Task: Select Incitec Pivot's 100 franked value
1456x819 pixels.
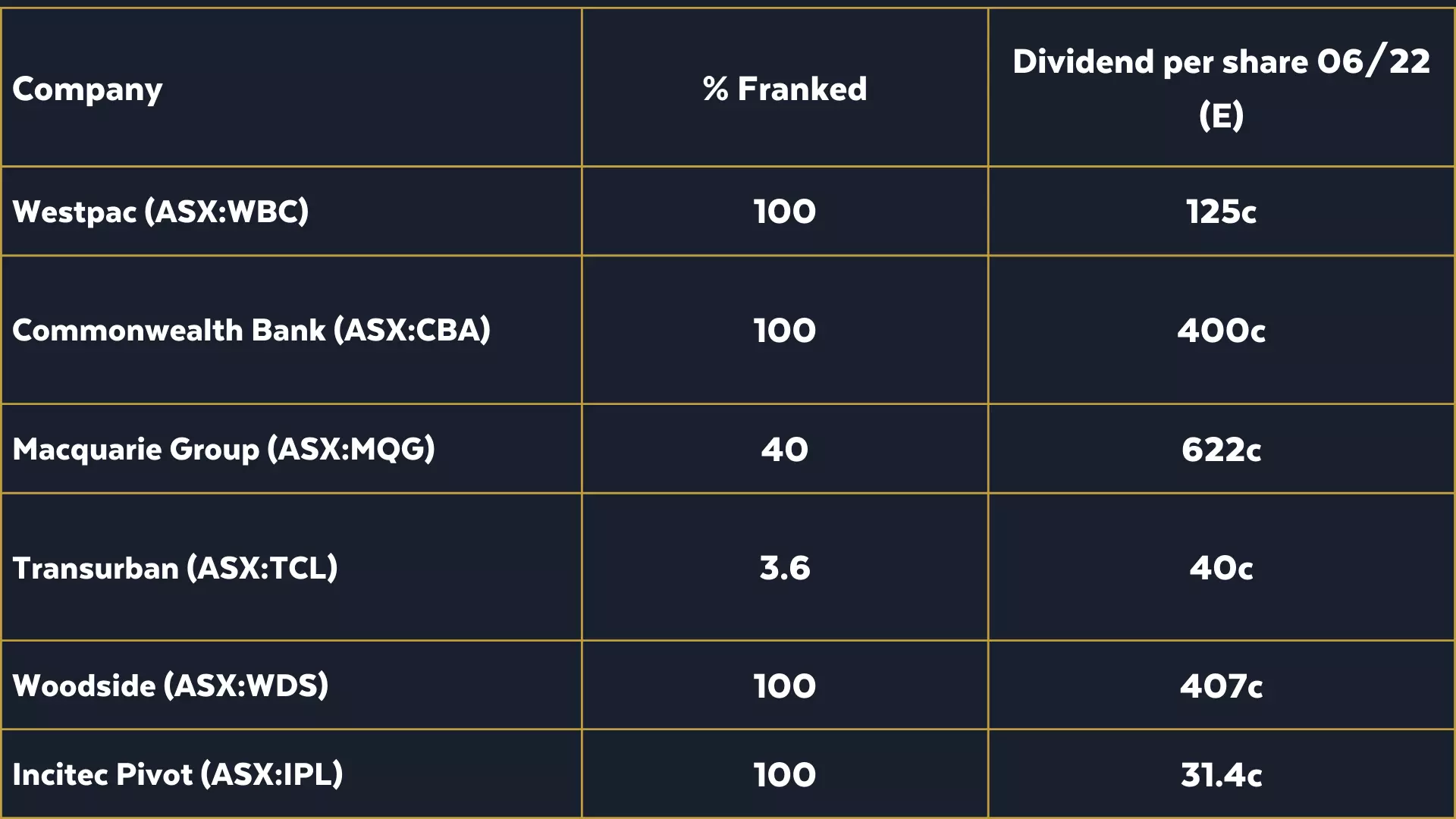Action: tap(784, 774)
